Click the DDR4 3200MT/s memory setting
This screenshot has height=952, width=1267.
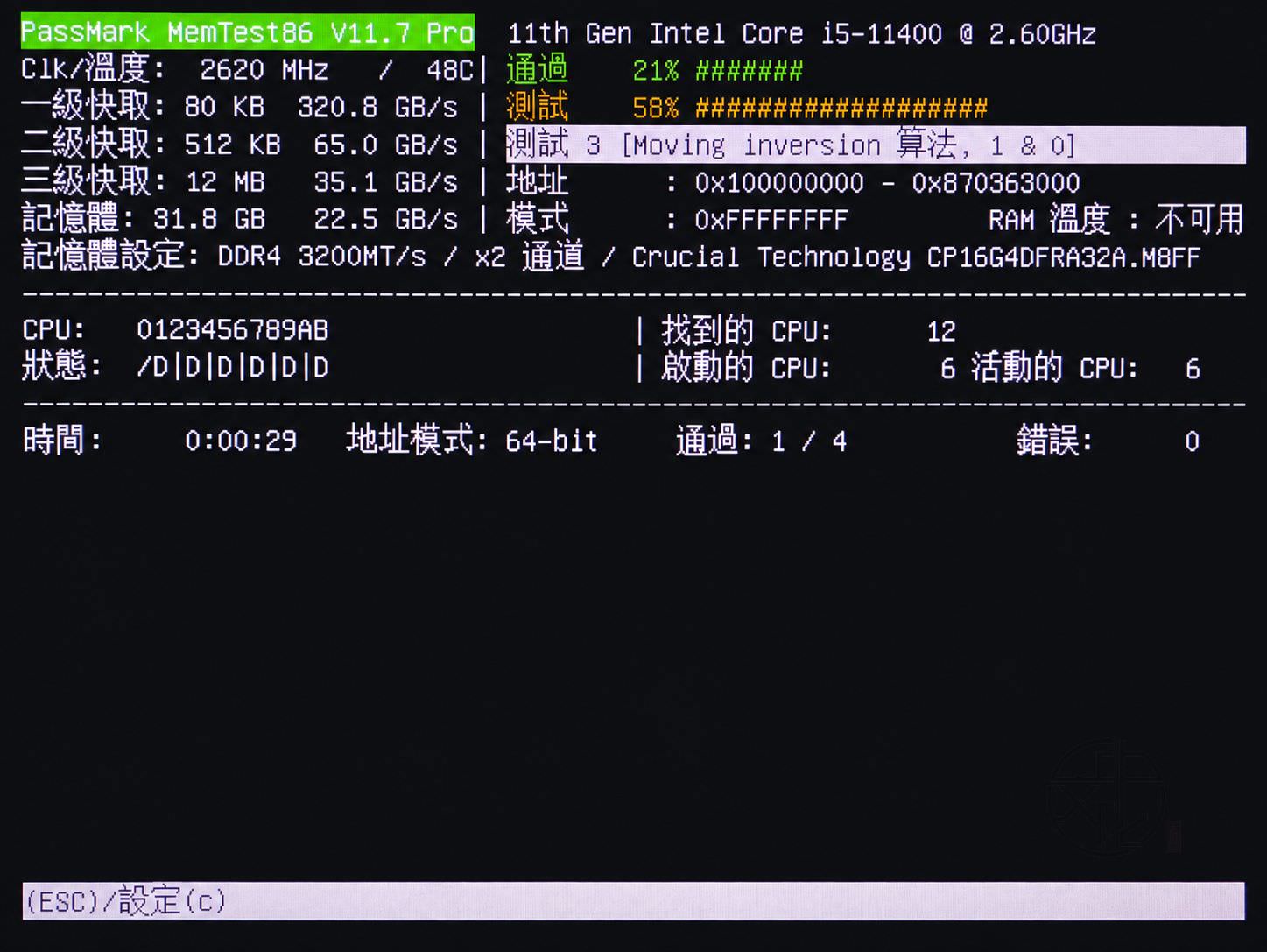point(321,257)
